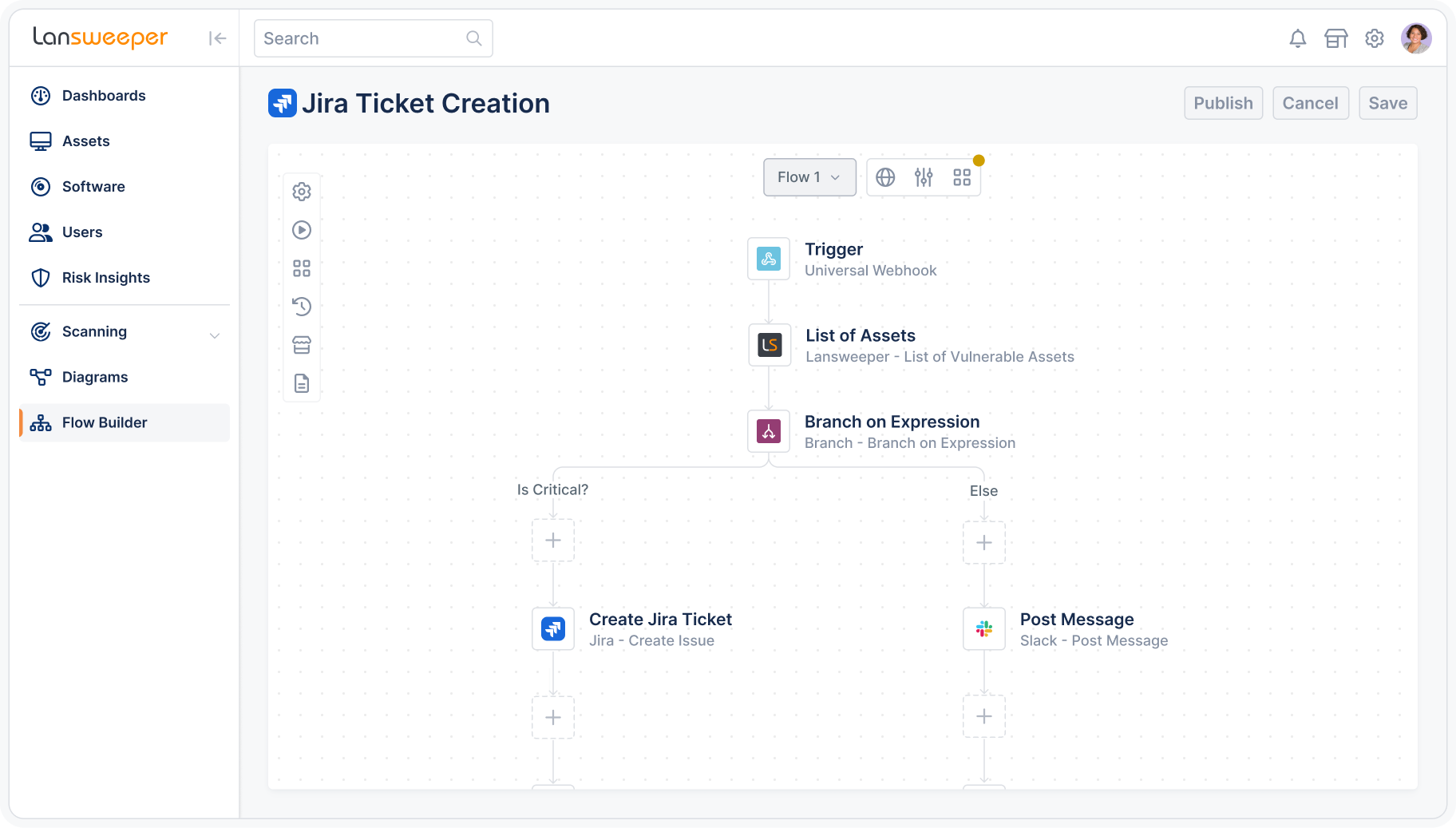Viewport: 1456px width, 828px height.
Task: Select the Universal Webhook trigger node
Action: coord(769,259)
